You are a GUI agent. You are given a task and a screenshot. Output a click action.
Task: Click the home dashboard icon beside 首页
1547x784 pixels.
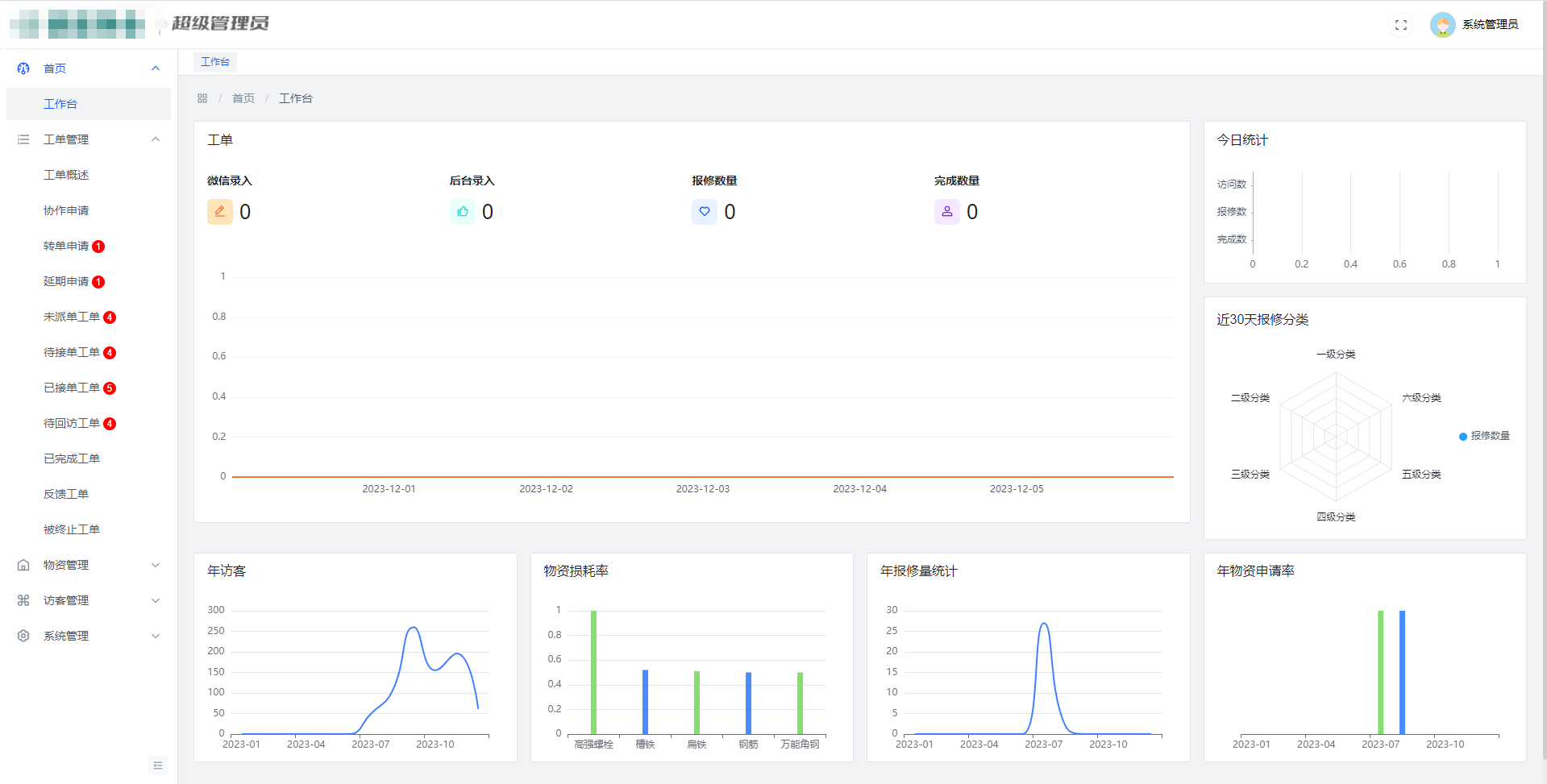point(23,68)
